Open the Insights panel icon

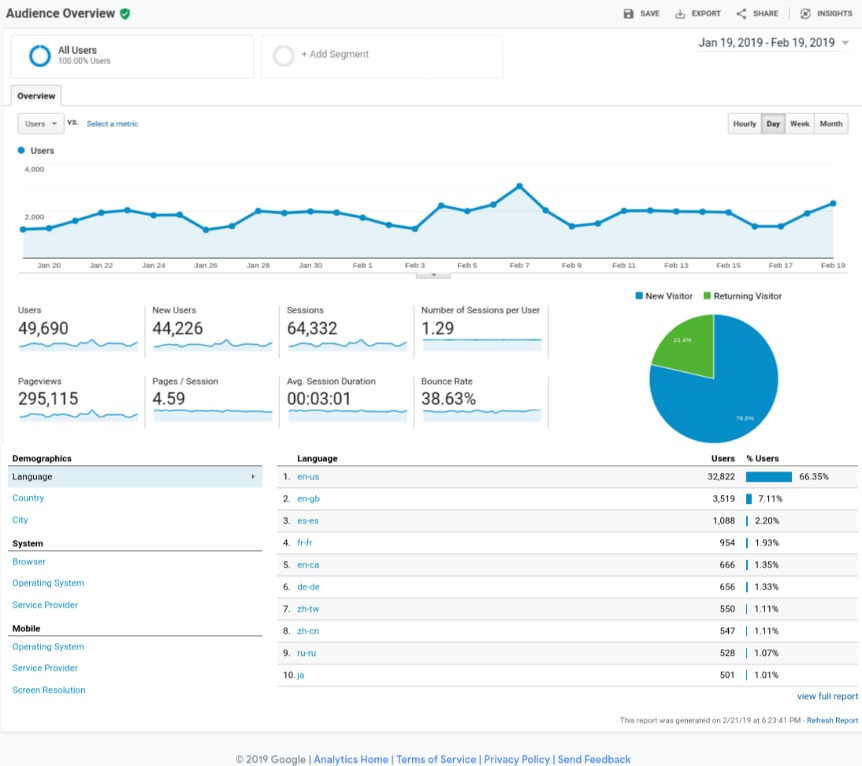click(x=805, y=14)
